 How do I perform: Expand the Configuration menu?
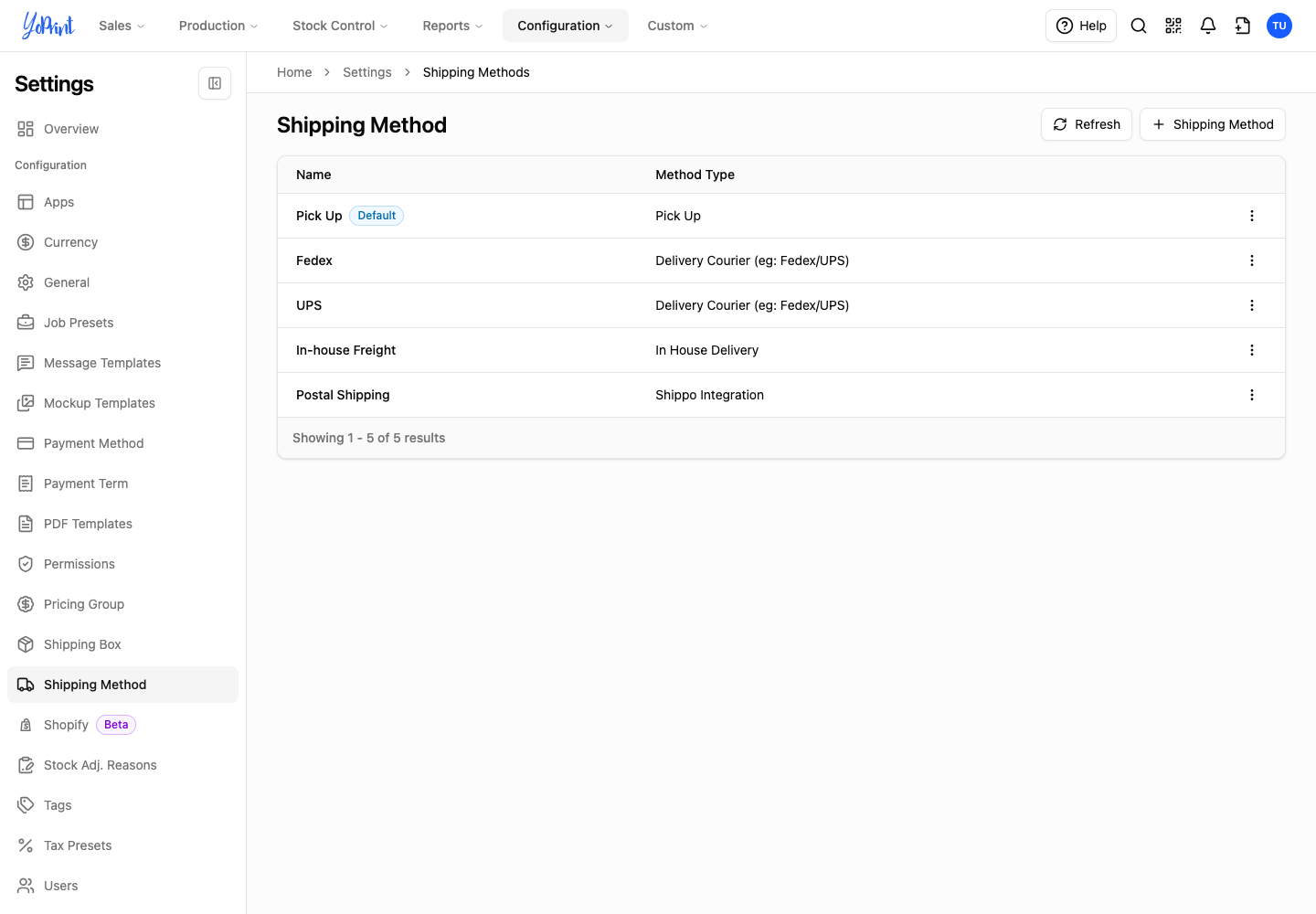(x=566, y=26)
